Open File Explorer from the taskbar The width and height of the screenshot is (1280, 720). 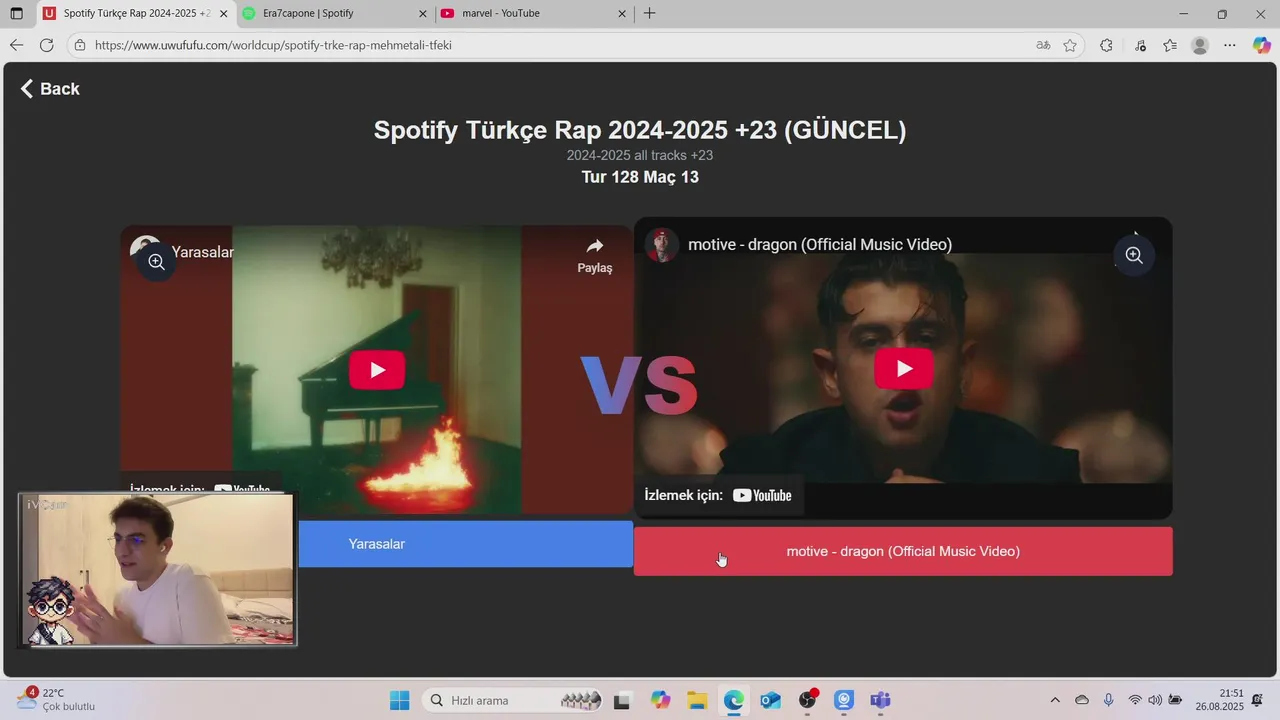(697, 700)
